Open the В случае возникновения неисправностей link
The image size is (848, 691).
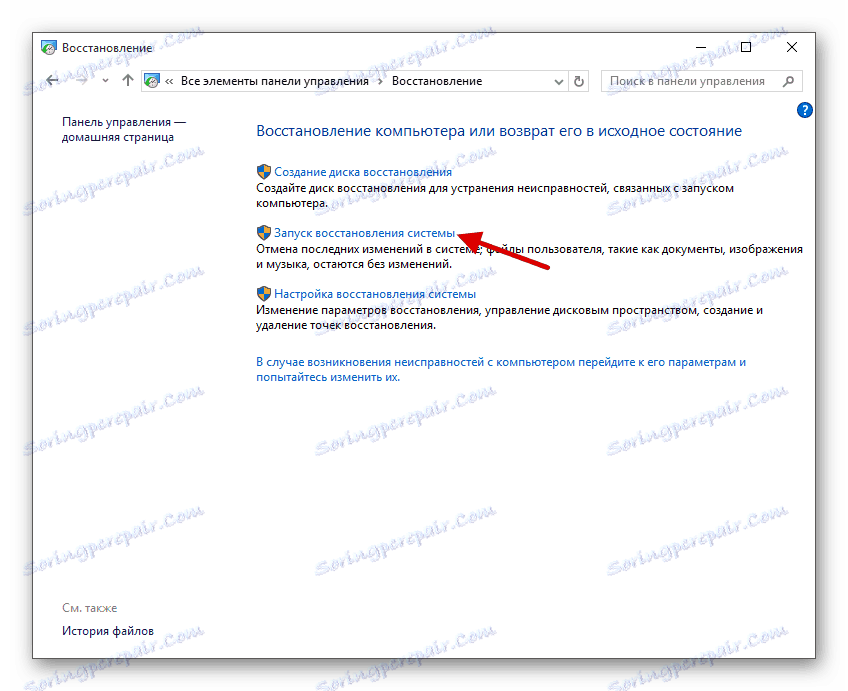click(501, 370)
